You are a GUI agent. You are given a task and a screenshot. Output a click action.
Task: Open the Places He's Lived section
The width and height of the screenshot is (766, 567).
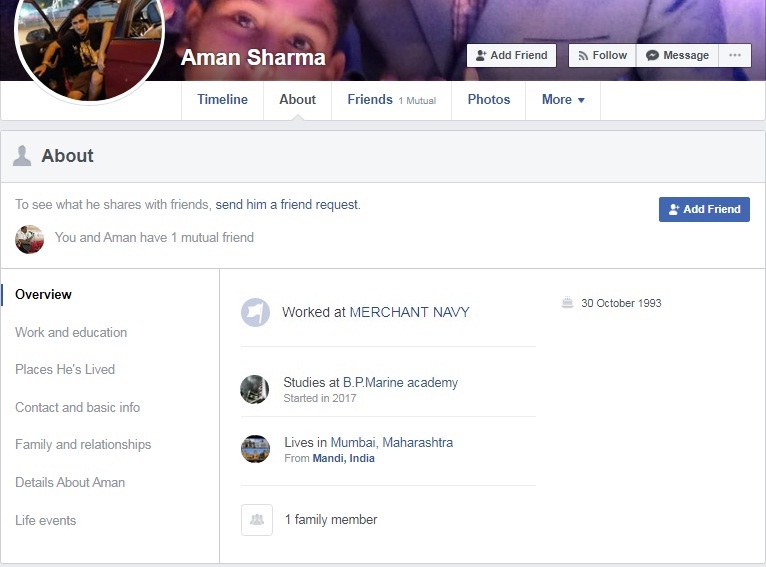coord(65,369)
